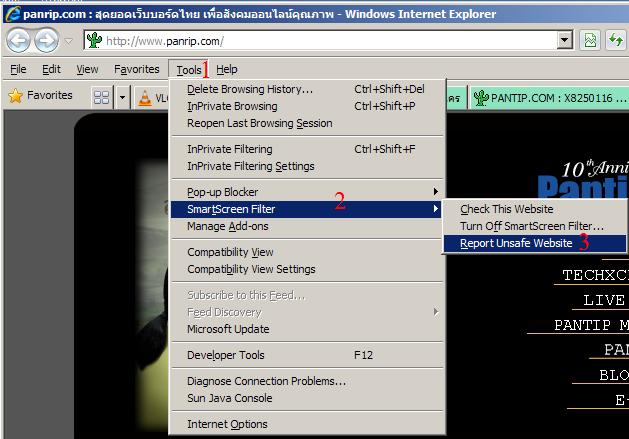
Task: Open InPrivate Filtering Settings
Action: [x=307, y=166]
